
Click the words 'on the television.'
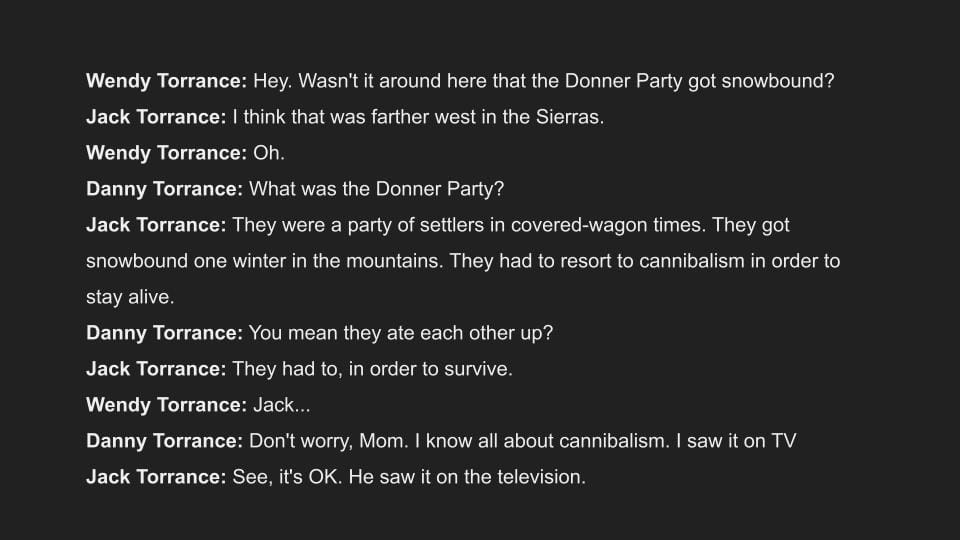pyautogui.click(x=511, y=478)
